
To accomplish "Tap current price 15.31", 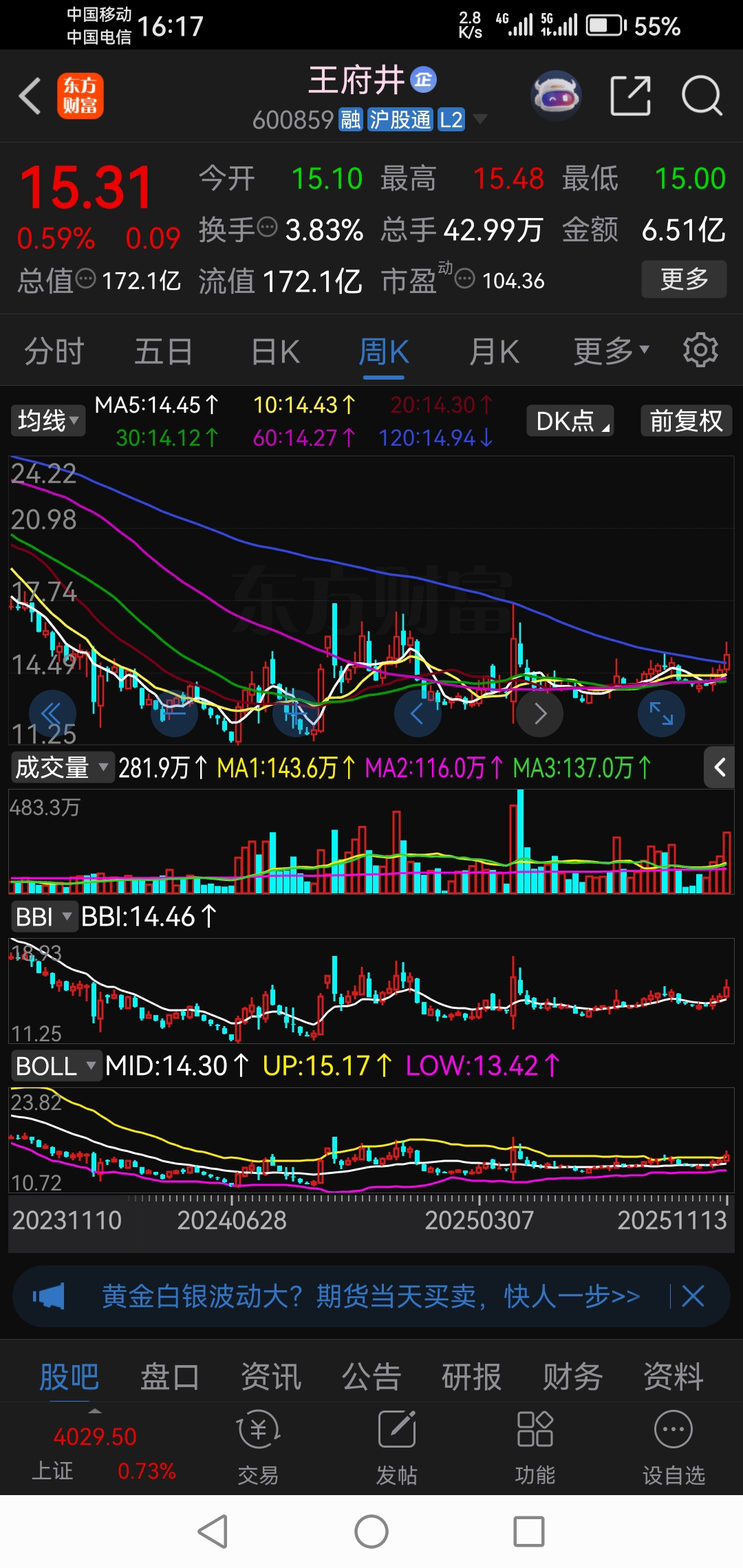I will point(86,187).
